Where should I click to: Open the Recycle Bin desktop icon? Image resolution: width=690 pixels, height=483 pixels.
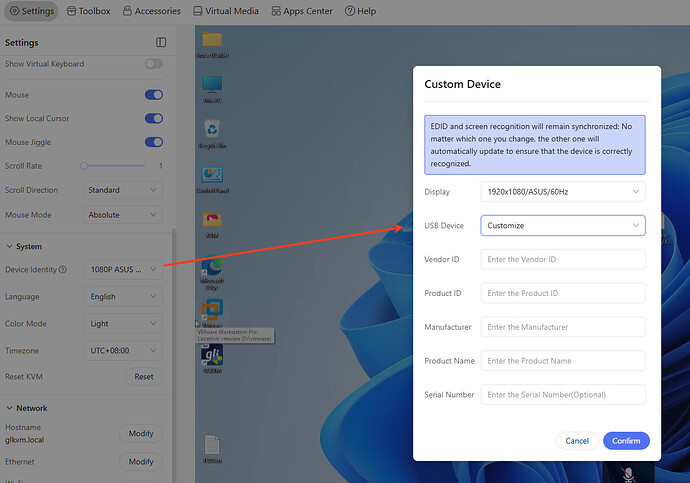coord(211,130)
